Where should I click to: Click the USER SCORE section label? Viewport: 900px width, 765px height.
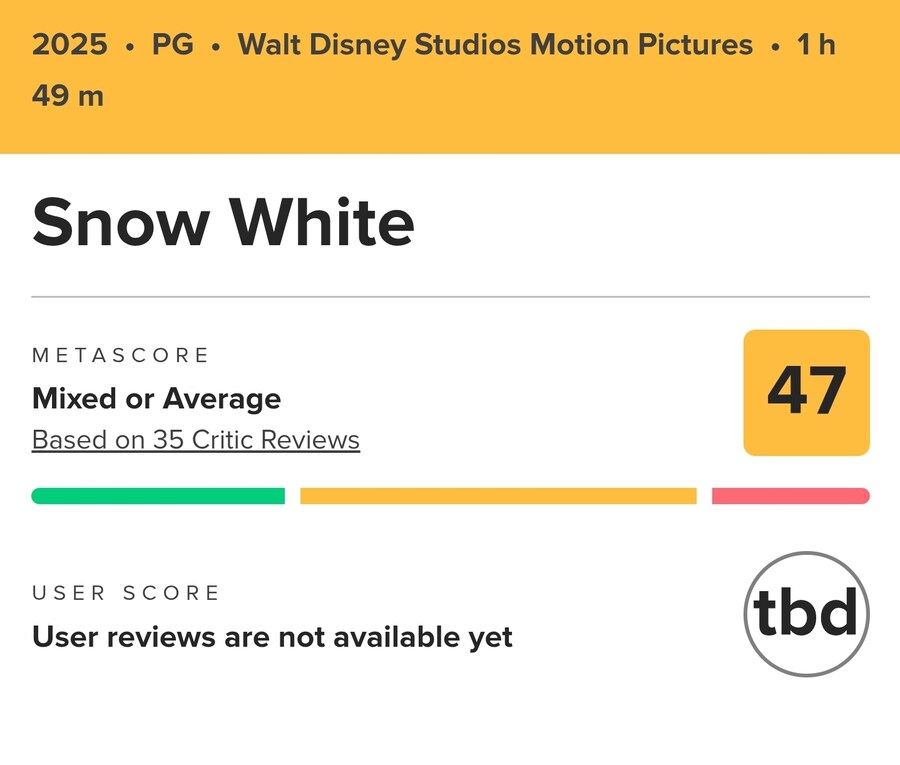click(126, 593)
